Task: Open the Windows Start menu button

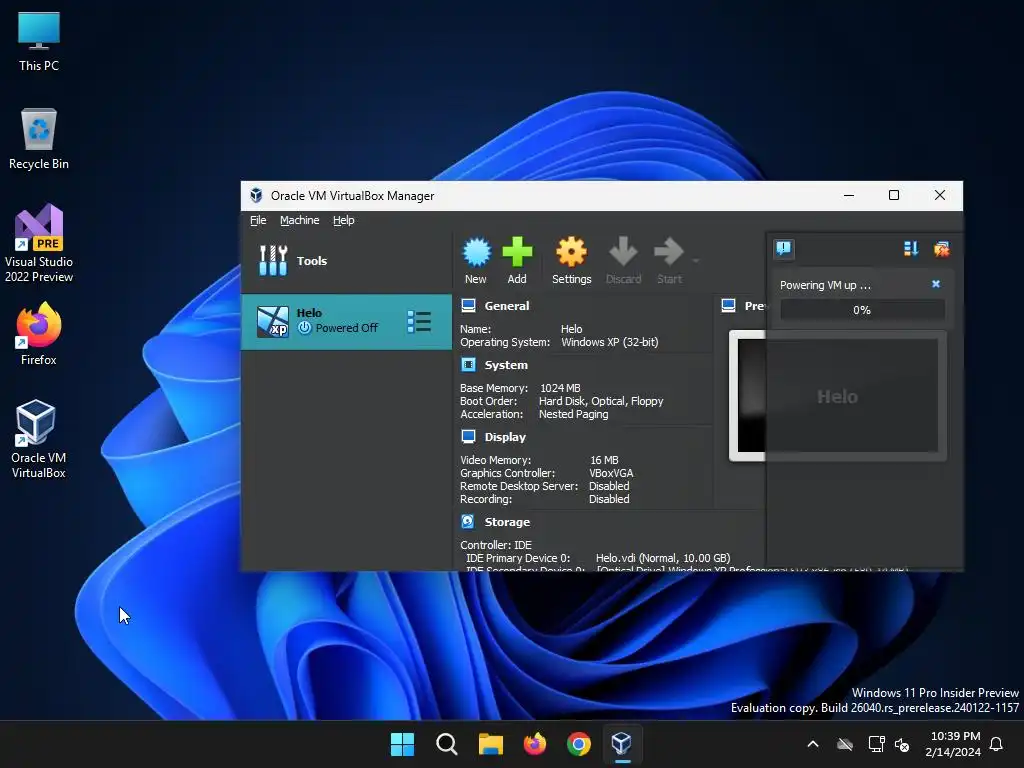Action: click(x=402, y=744)
